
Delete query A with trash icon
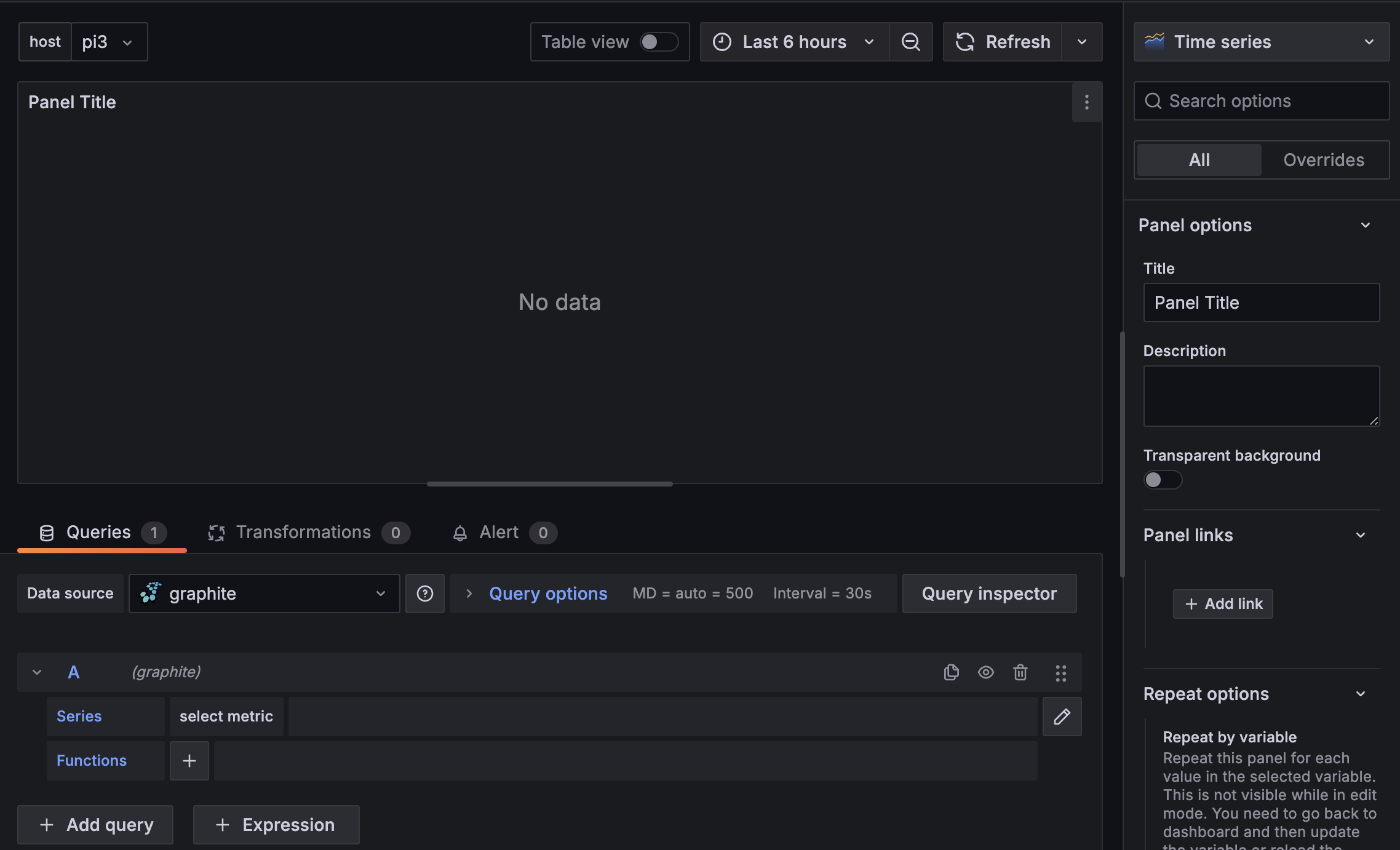click(1020, 672)
